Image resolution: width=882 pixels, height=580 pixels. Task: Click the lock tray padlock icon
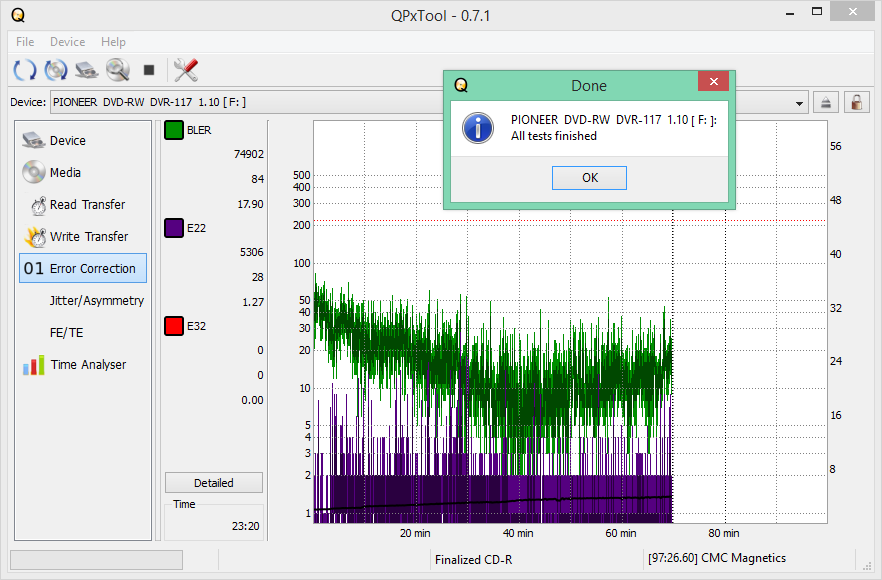pyautogui.click(x=857, y=102)
